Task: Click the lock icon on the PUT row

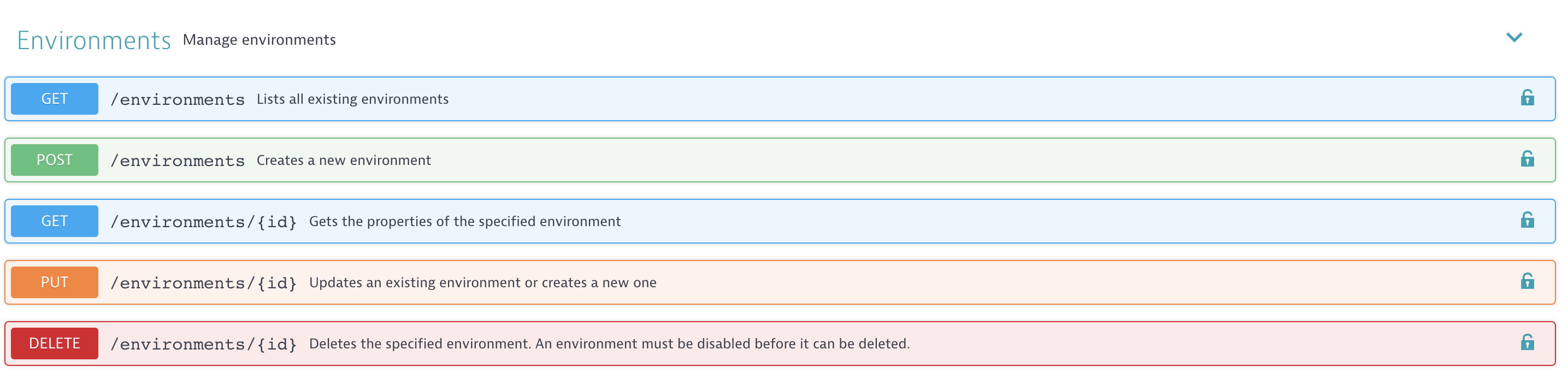Action: coord(1526,282)
